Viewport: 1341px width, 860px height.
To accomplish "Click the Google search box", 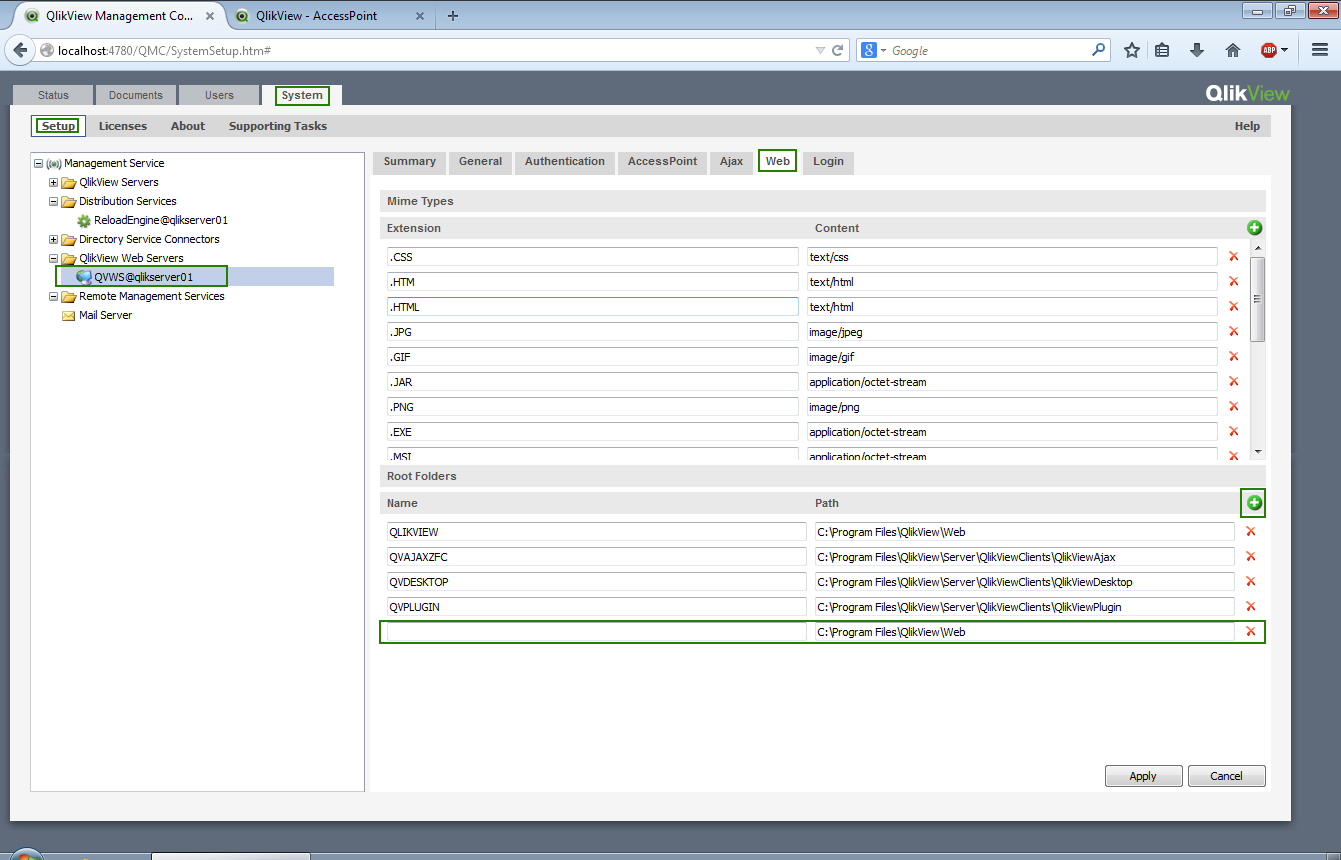I will pos(988,50).
